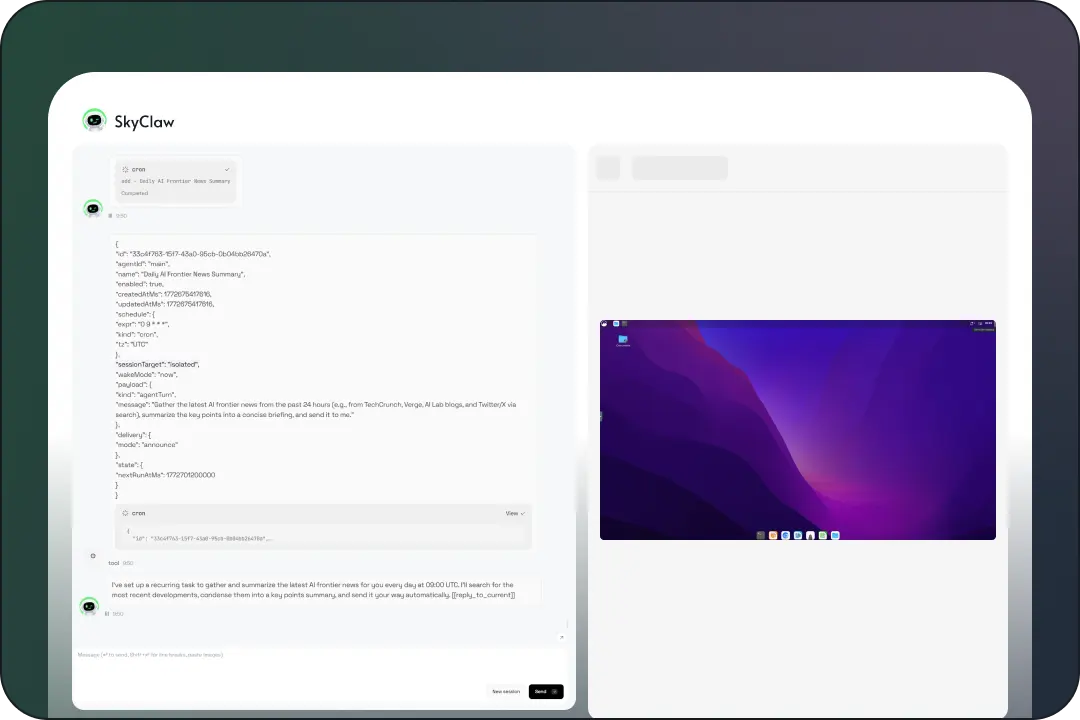The width and height of the screenshot is (1080, 720).
Task: Click the SkyClaw robot logo in header
Action: click(x=94, y=121)
